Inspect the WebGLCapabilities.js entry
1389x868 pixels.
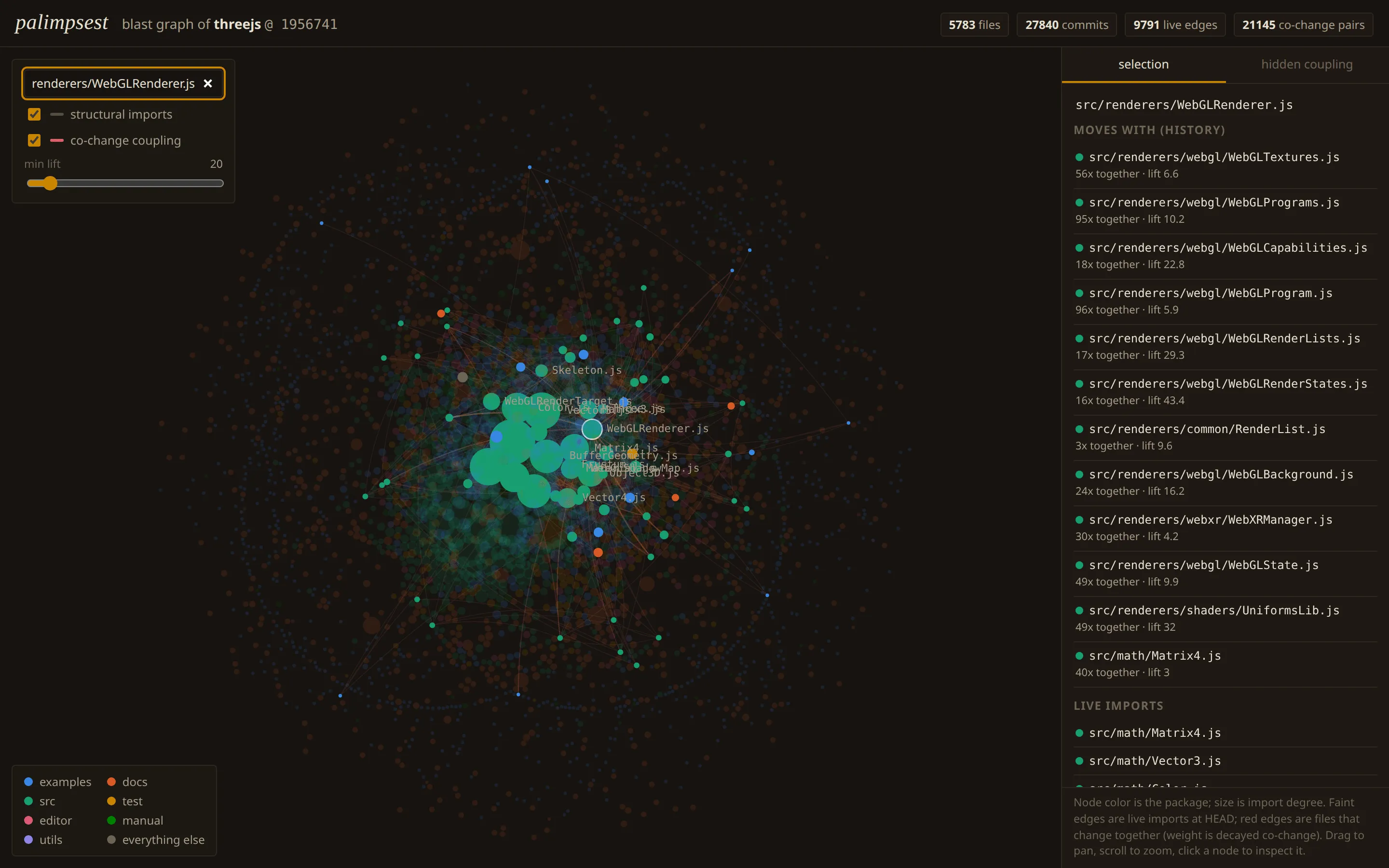tap(1225, 256)
